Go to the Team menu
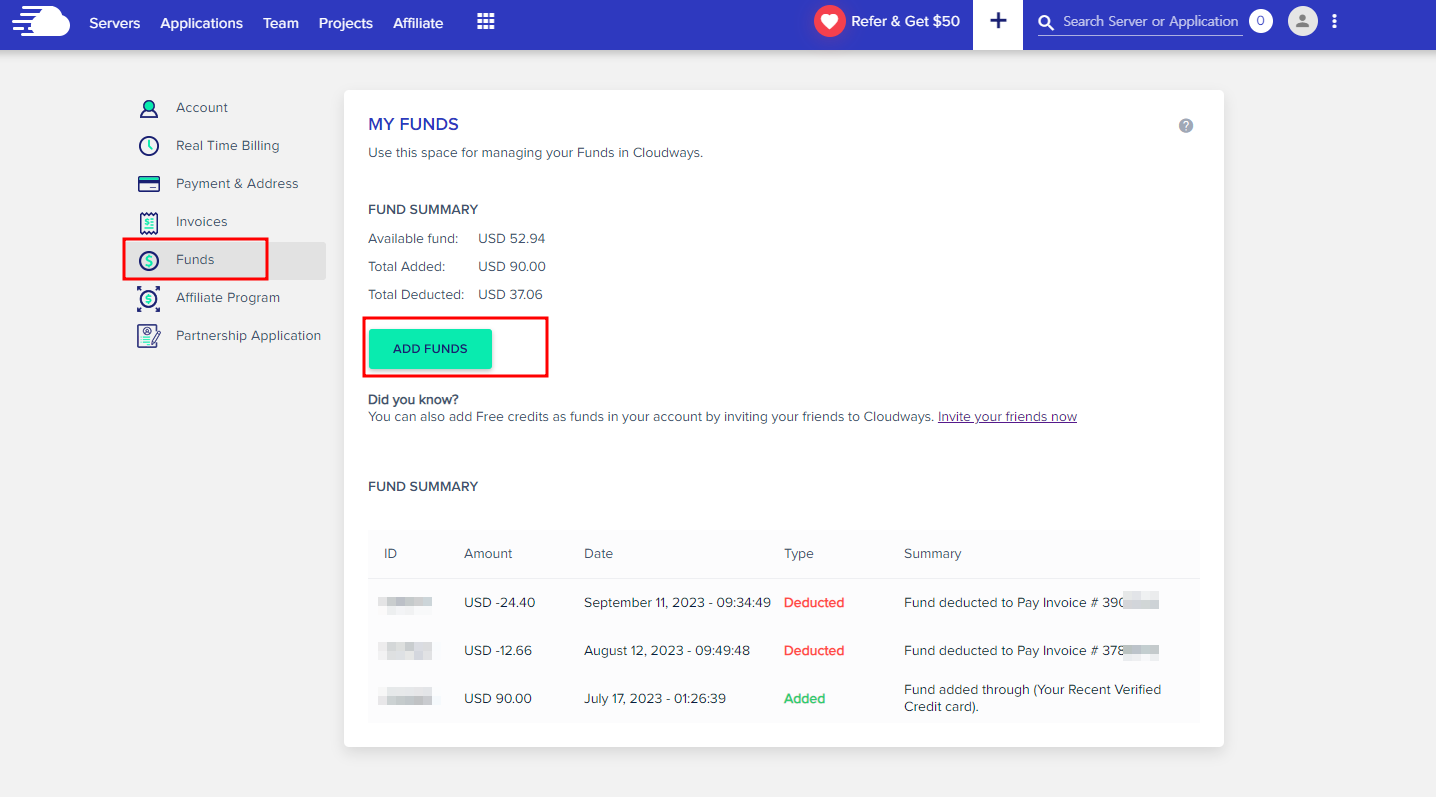 (281, 23)
